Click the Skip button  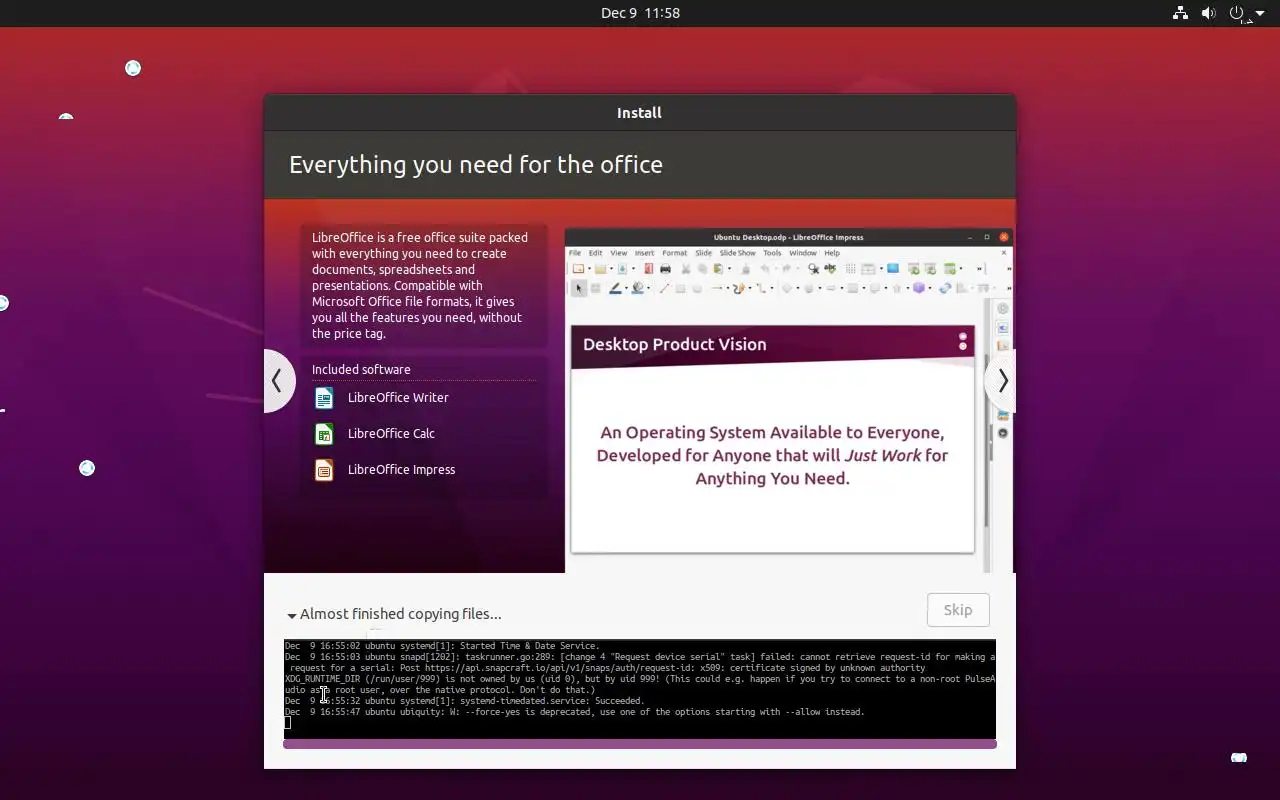[x=958, y=610]
